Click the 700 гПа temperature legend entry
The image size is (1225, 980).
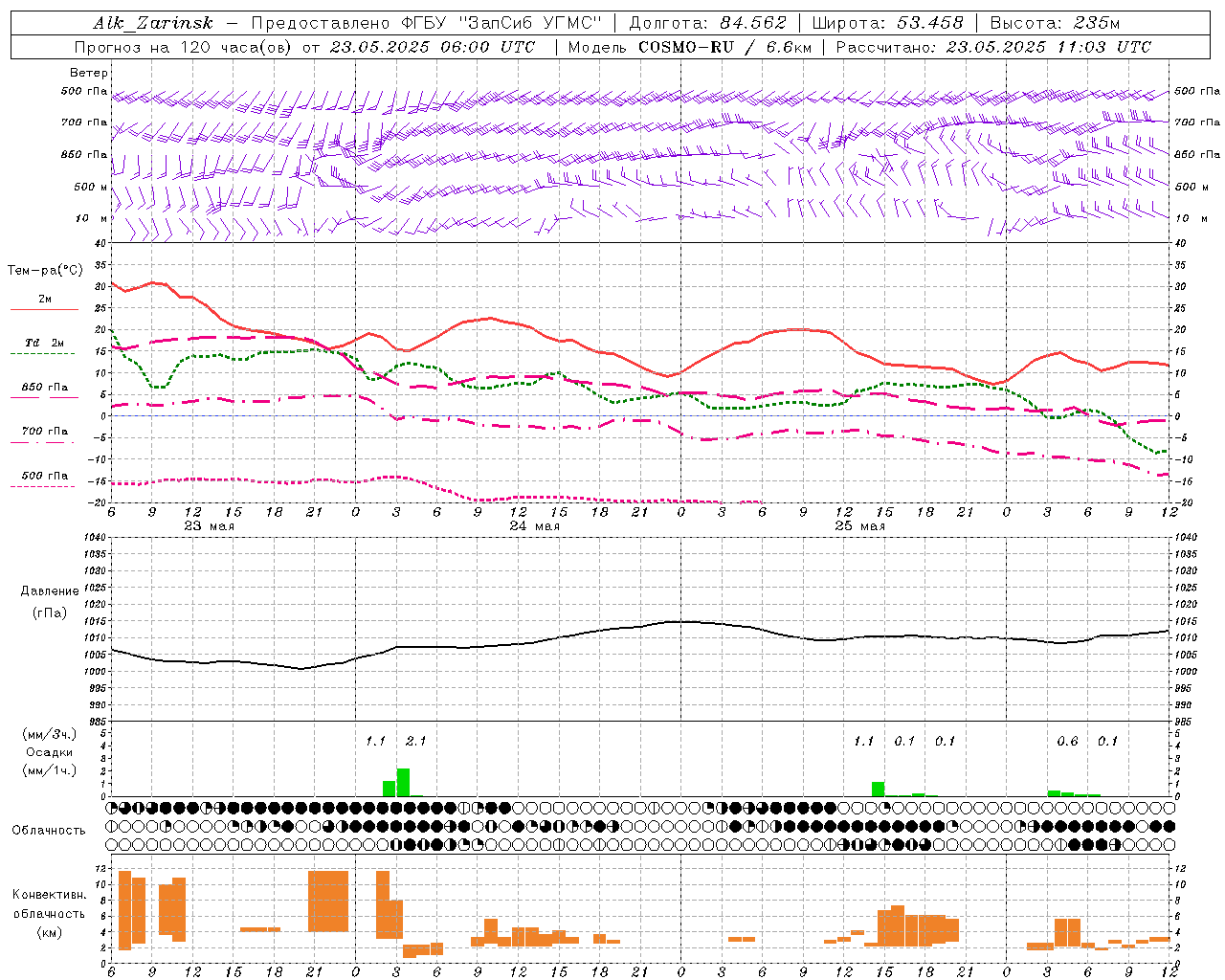click(44, 432)
